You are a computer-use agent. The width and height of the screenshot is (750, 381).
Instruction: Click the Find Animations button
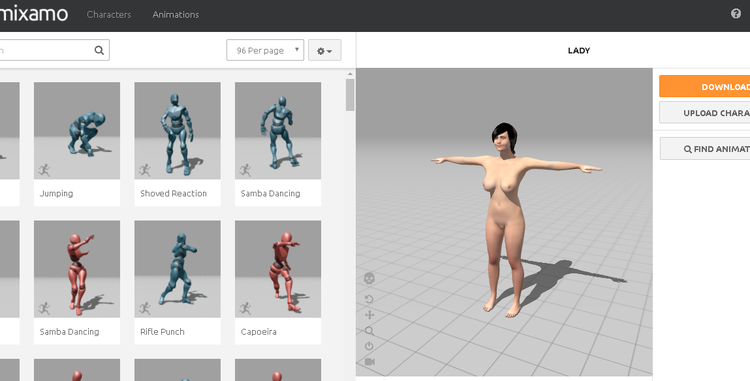point(705,149)
